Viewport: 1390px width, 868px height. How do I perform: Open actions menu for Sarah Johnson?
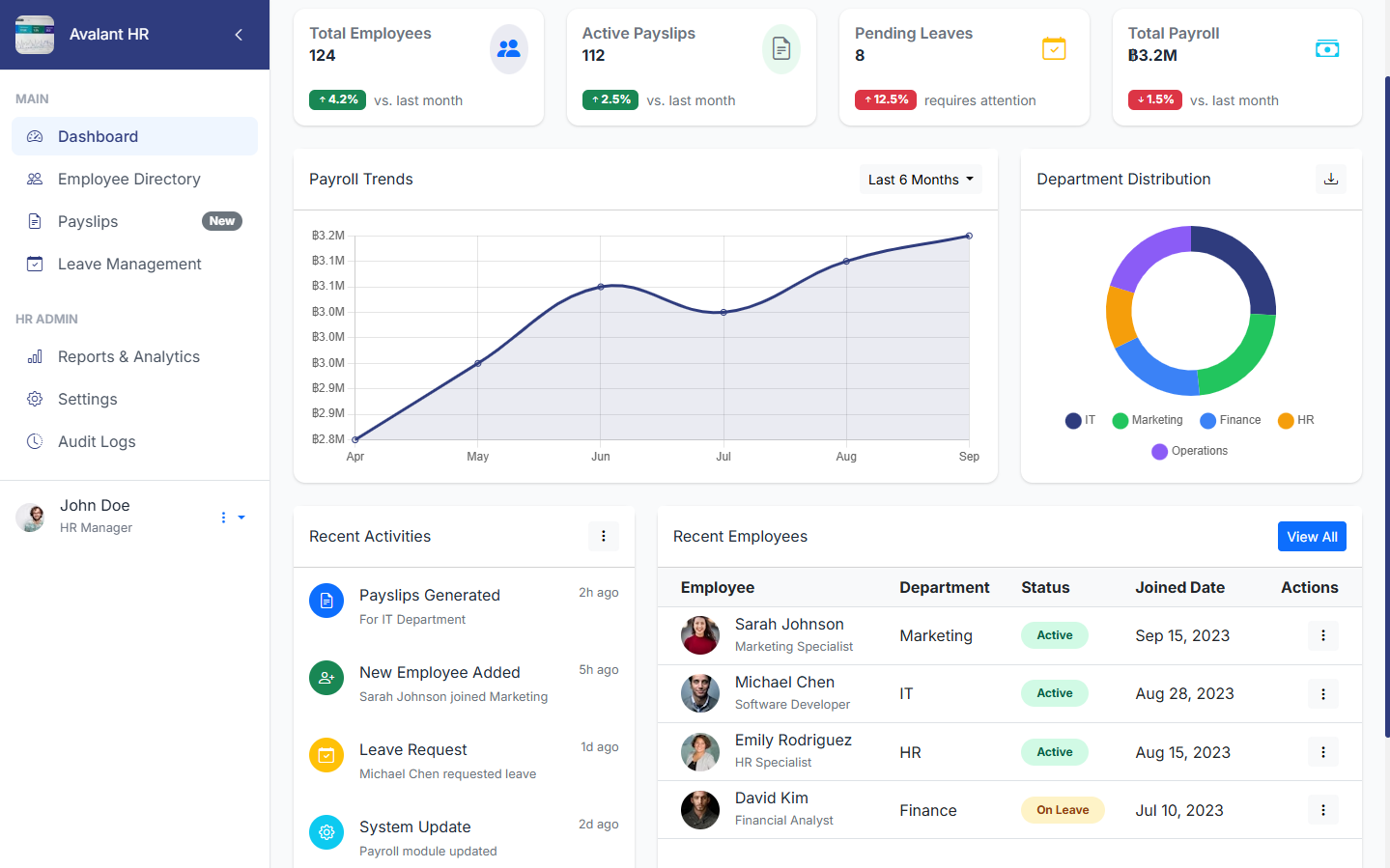(x=1322, y=635)
